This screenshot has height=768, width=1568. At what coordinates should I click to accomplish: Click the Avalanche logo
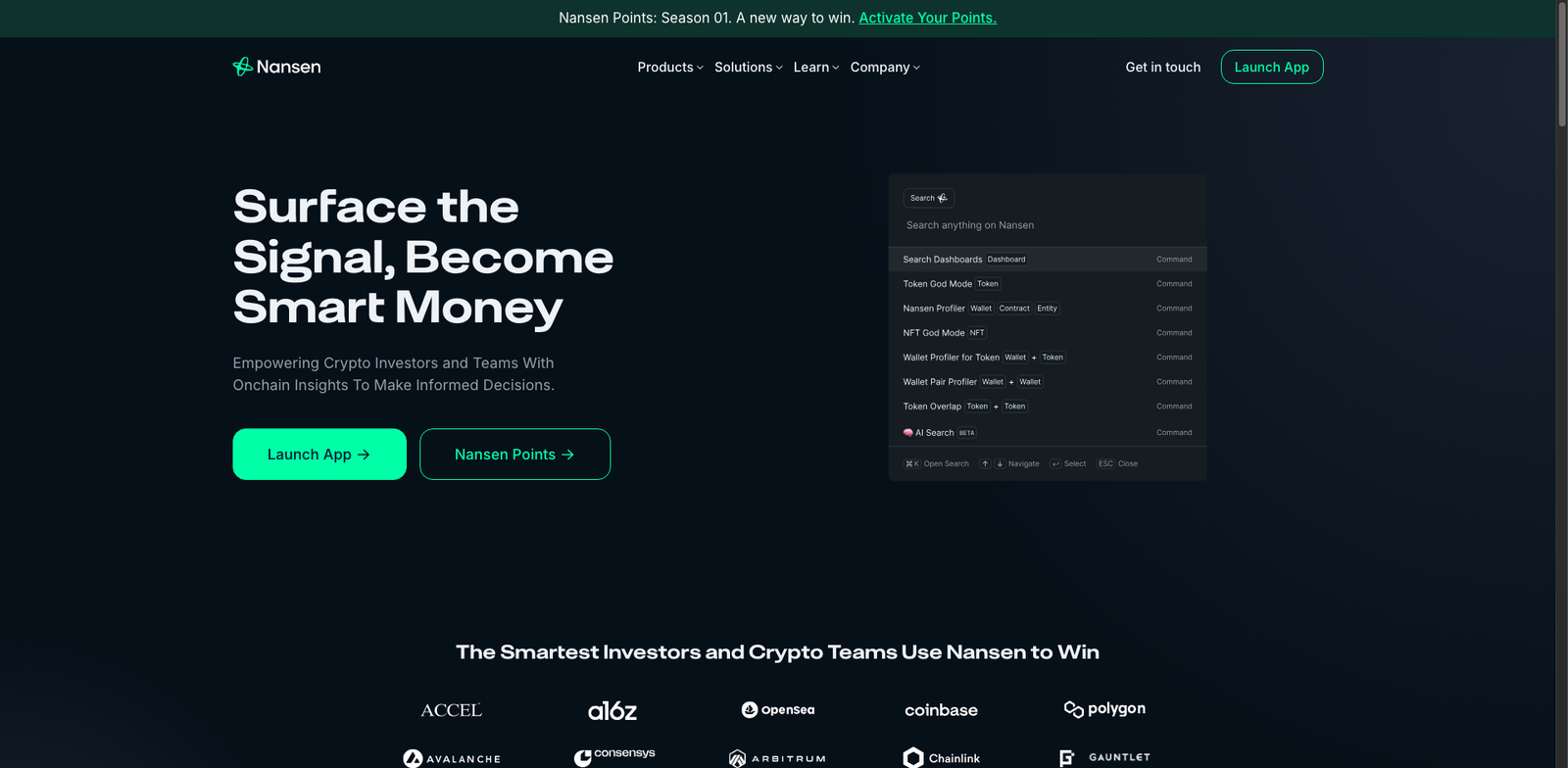coord(452,758)
